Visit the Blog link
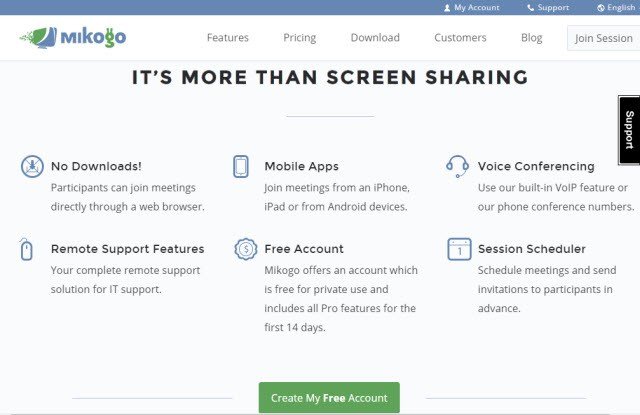640x415 pixels. (531, 38)
